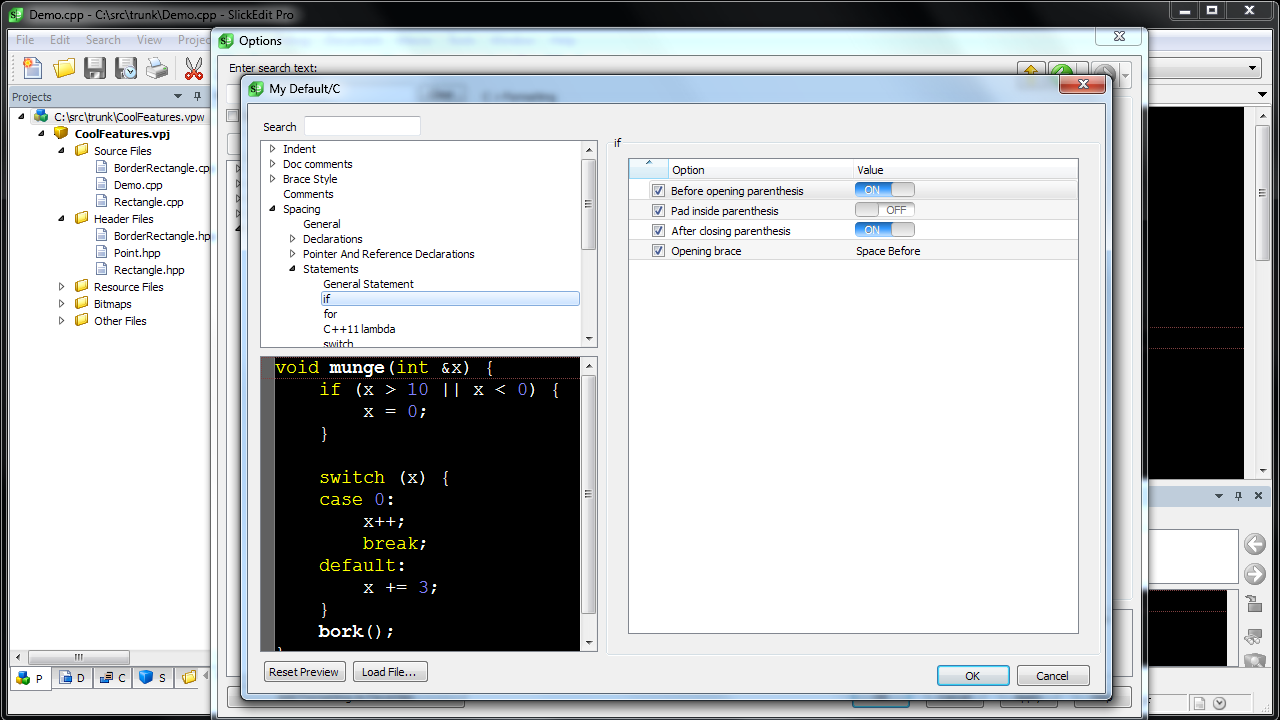This screenshot has width=1280, height=720.
Task: Click the Load File... button
Action: 390,672
